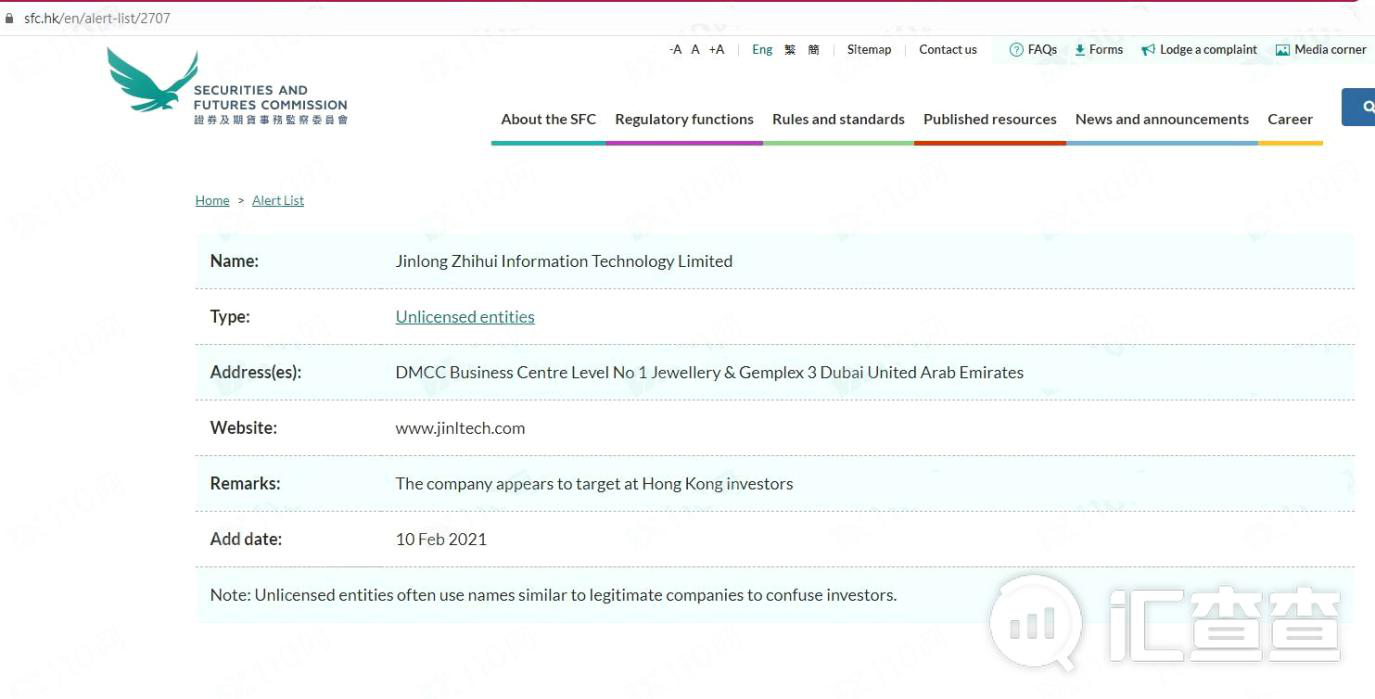Viewport: 1375px width, 699px height.
Task: Click the date 10 Feb 2021
Action: point(441,539)
